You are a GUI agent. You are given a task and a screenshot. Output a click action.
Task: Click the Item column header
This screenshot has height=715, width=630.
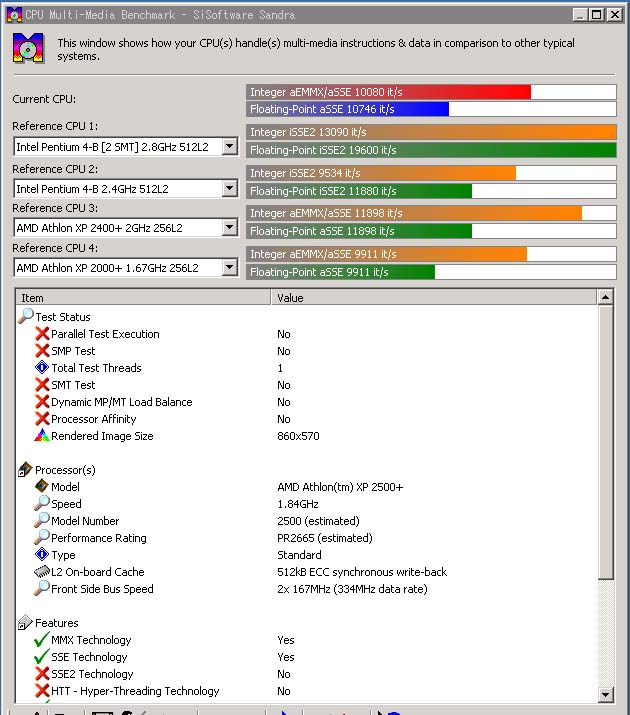145,298
